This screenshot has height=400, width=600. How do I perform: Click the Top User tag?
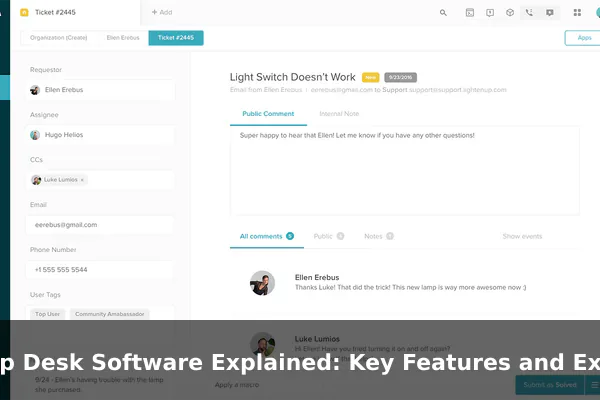47,314
